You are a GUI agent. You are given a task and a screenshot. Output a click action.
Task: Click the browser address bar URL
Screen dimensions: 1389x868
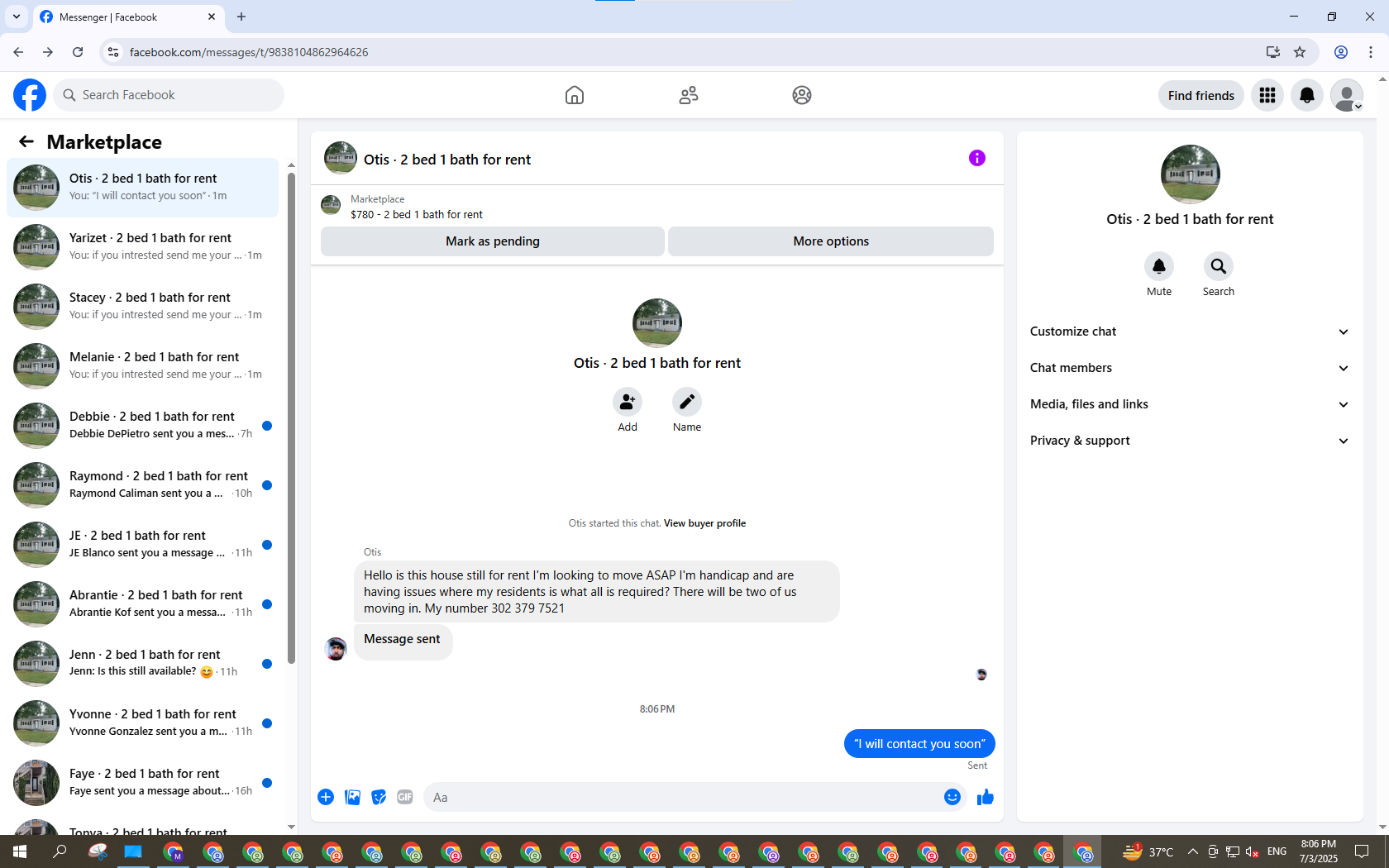pyautogui.click(x=249, y=52)
